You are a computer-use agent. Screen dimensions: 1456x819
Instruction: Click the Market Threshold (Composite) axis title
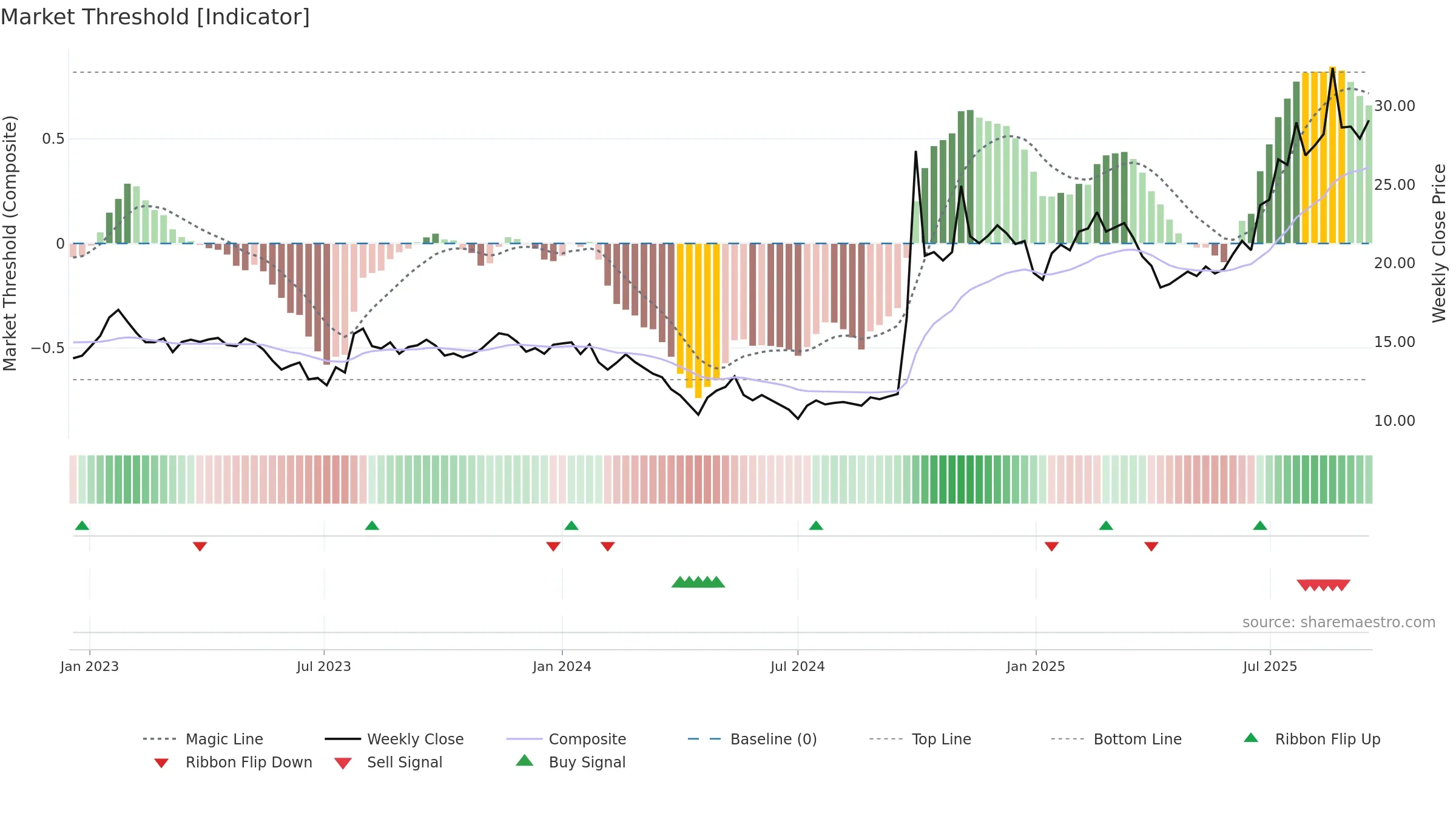click(10, 243)
